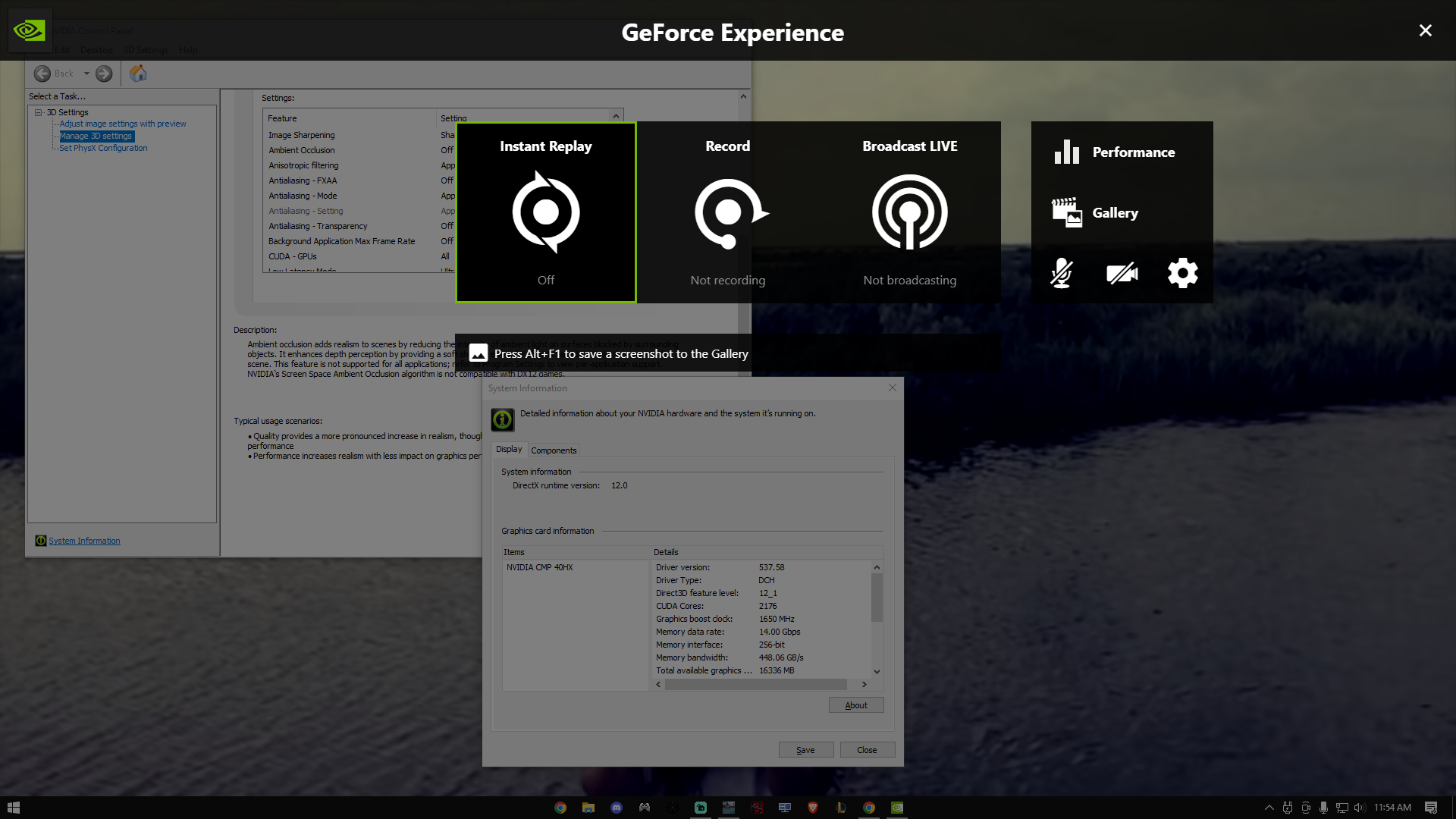
Task: Expand the Settings panel scrollbar
Action: (x=743, y=97)
